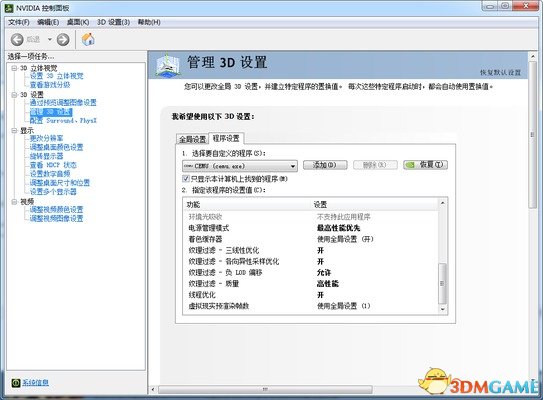The image size is (543, 400).
Task: Select 纹理过滤 - 质量 row
Action: click(x=311, y=284)
